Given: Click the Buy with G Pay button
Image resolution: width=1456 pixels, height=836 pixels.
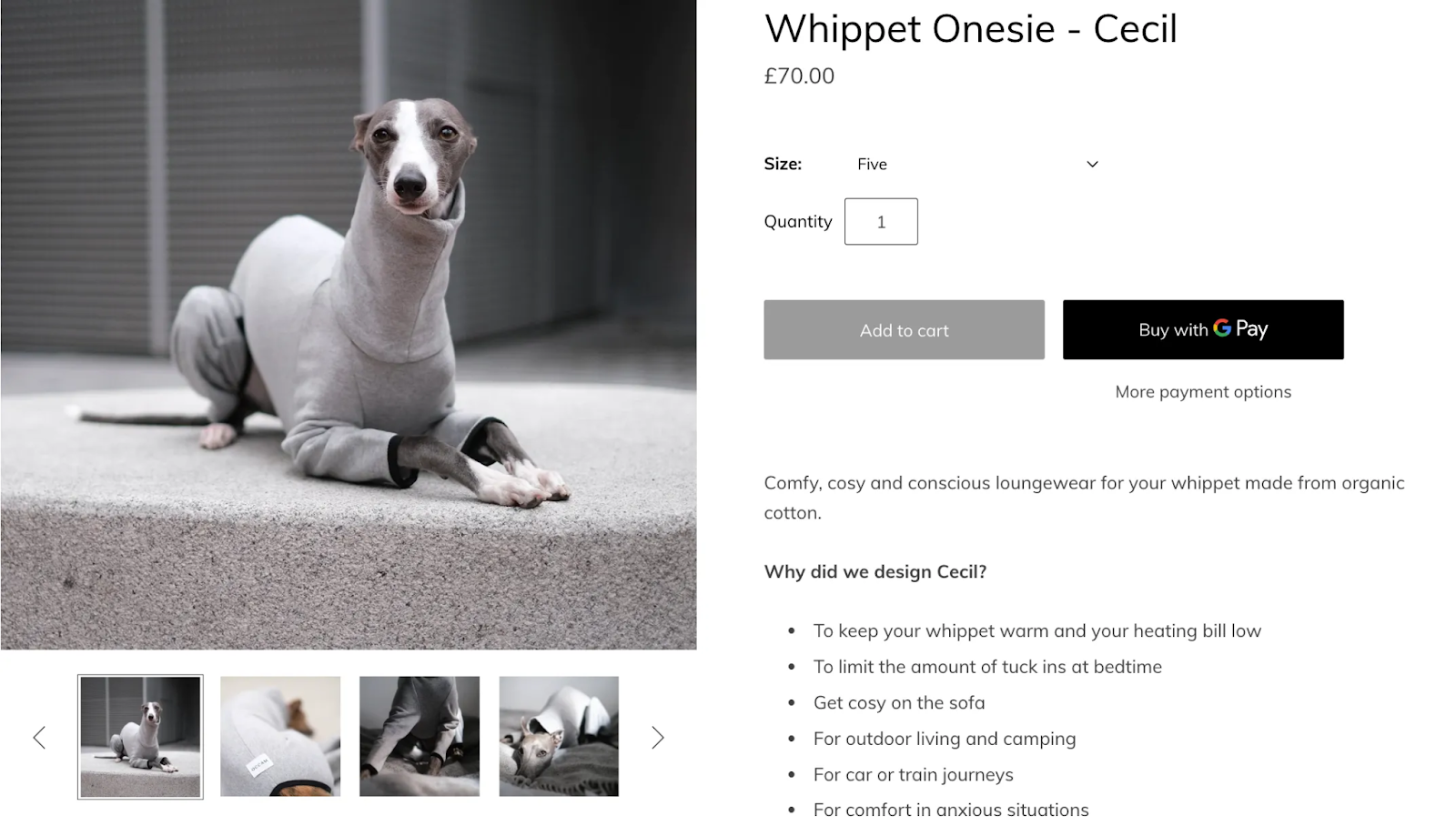Looking at the screenshot, I should (x=1203, y=330).
